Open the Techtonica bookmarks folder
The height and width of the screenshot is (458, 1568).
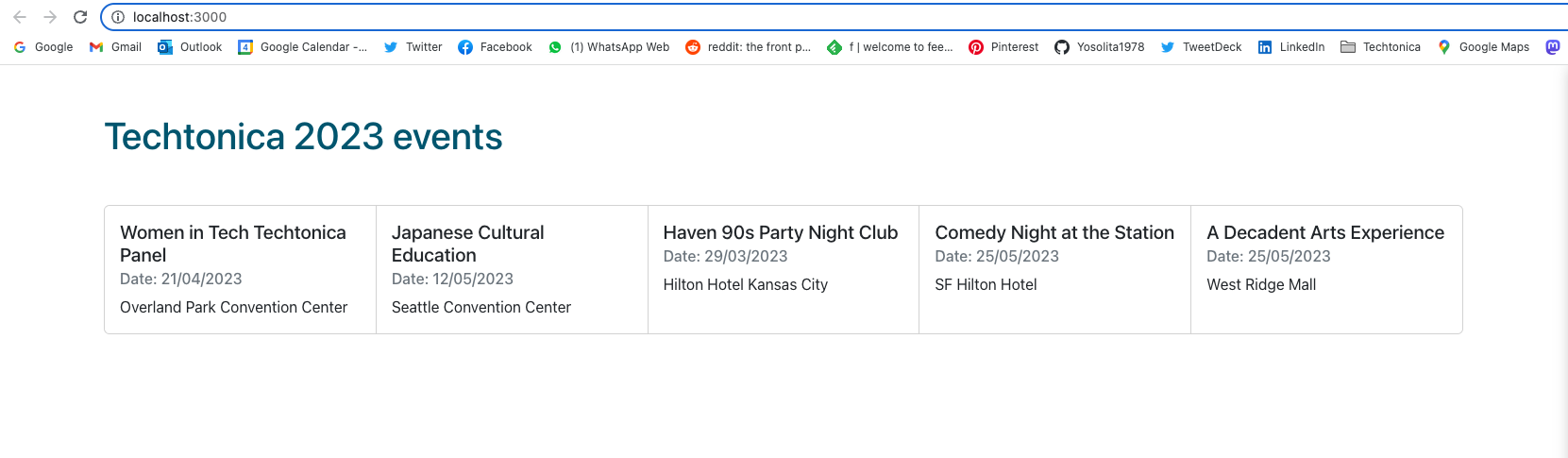[1380, 47]
